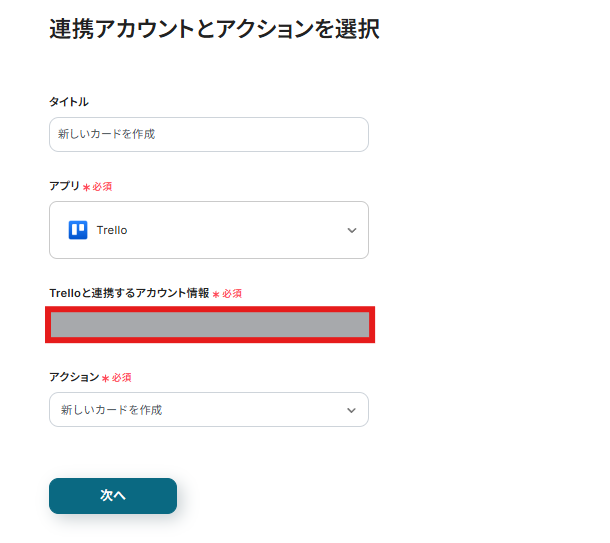Click 新しいカードを作成 text in アクション dropdown
The width and height of the screenshot is (610, 543).
(111, 410)
